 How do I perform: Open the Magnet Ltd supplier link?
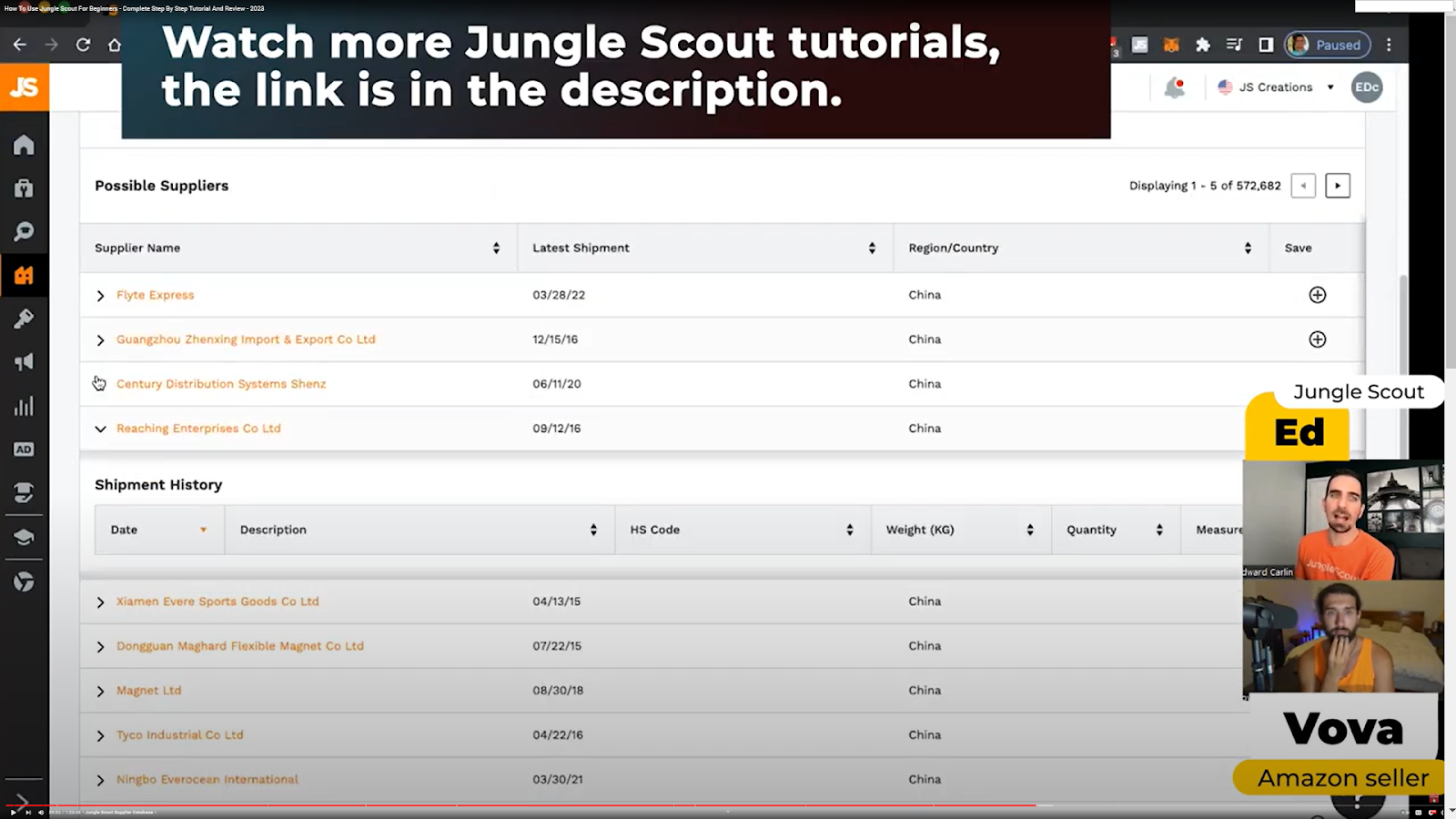149,691
